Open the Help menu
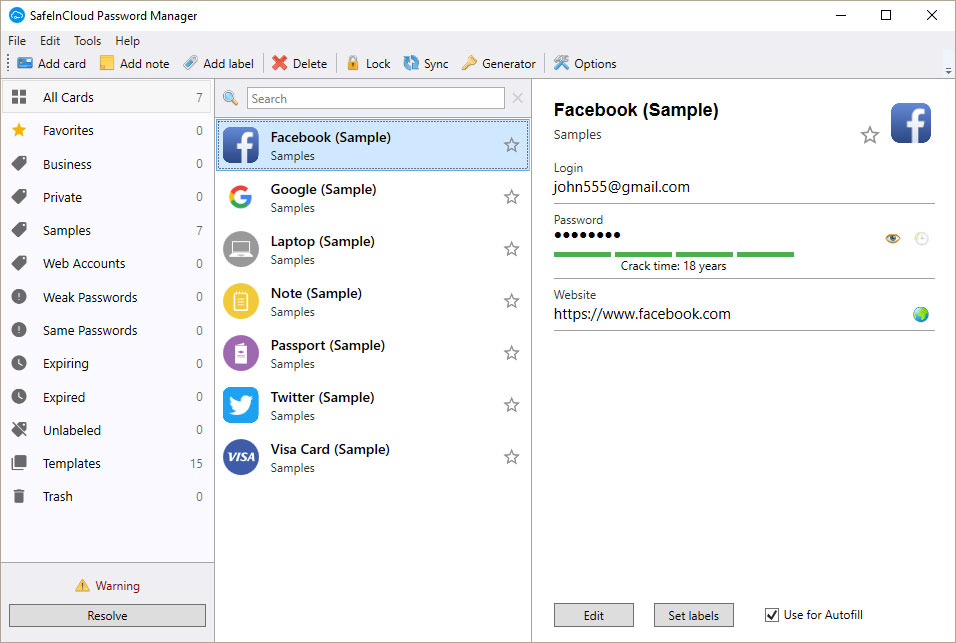 [x=127, y=41]
